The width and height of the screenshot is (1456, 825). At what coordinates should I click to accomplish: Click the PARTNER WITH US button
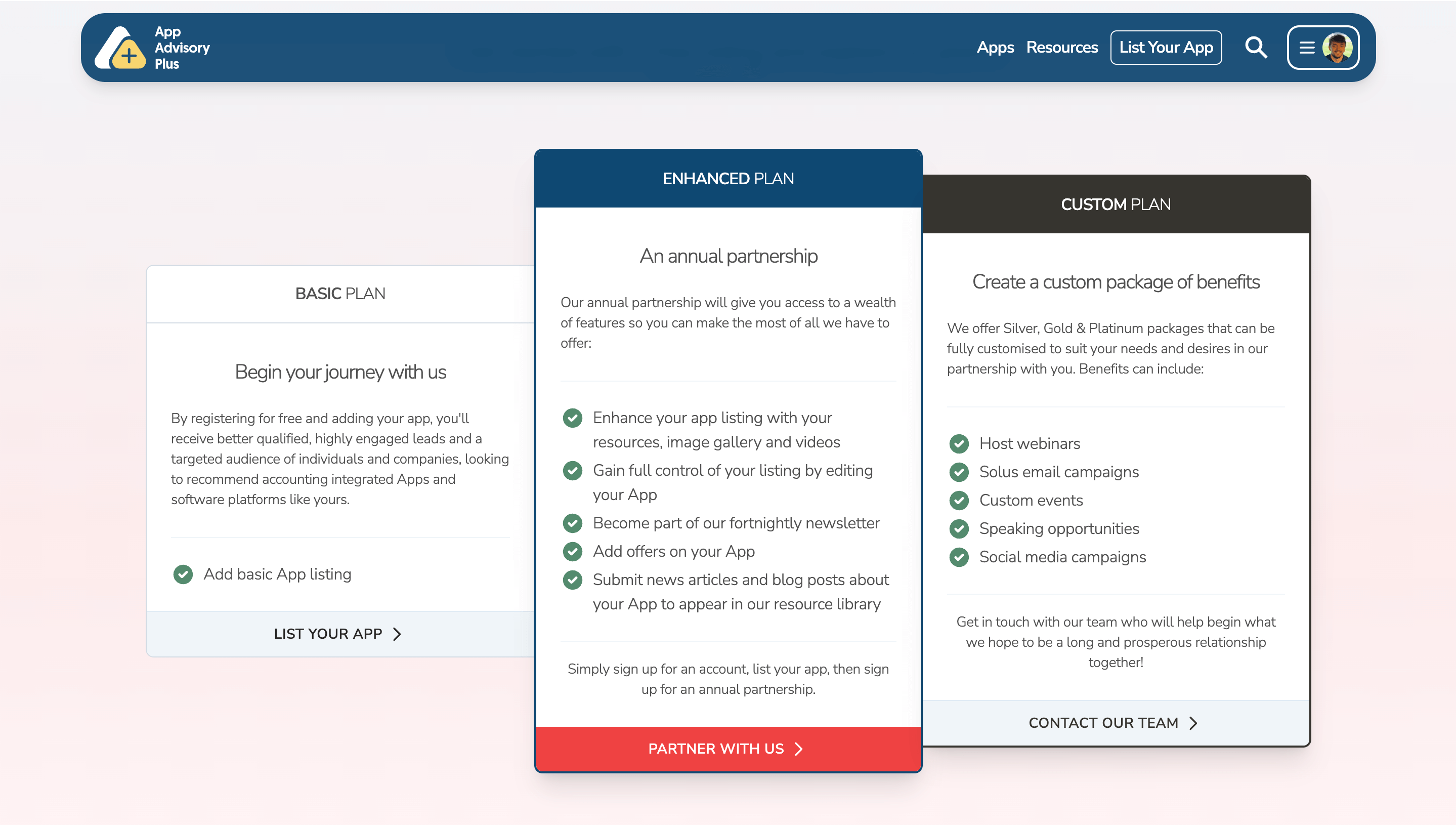pyautogui.click(x=727, y=749)
